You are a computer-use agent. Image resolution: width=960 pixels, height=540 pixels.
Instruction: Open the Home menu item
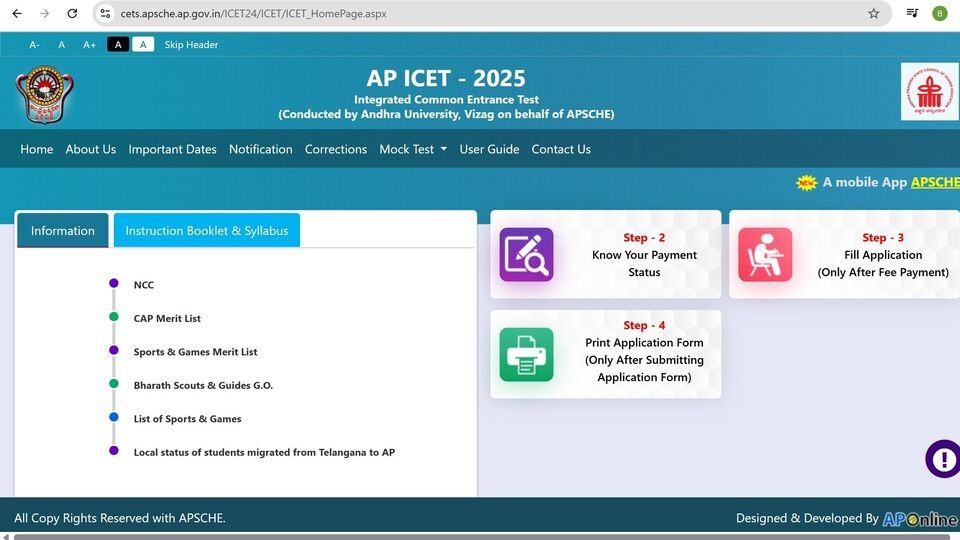click(37, 149)
